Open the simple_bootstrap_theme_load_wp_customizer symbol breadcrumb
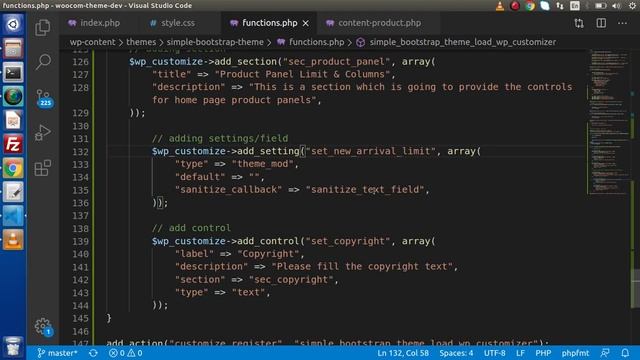 click(x=462, y=42)
